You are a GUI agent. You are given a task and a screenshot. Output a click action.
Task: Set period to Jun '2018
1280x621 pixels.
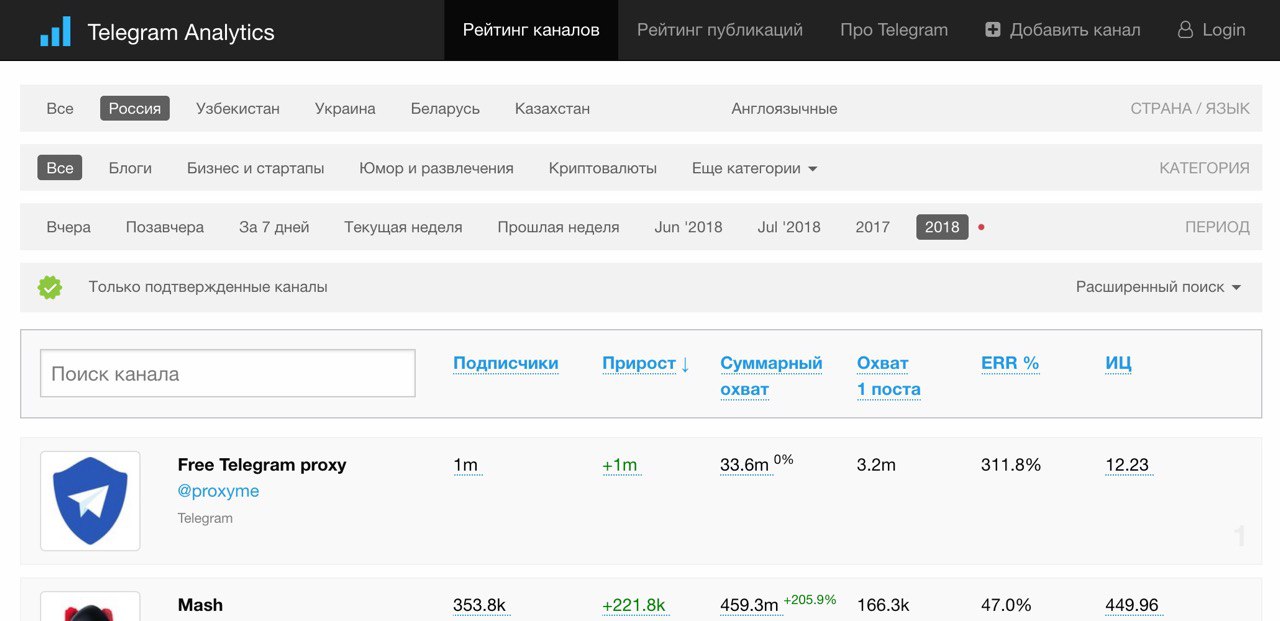[688, 227]
